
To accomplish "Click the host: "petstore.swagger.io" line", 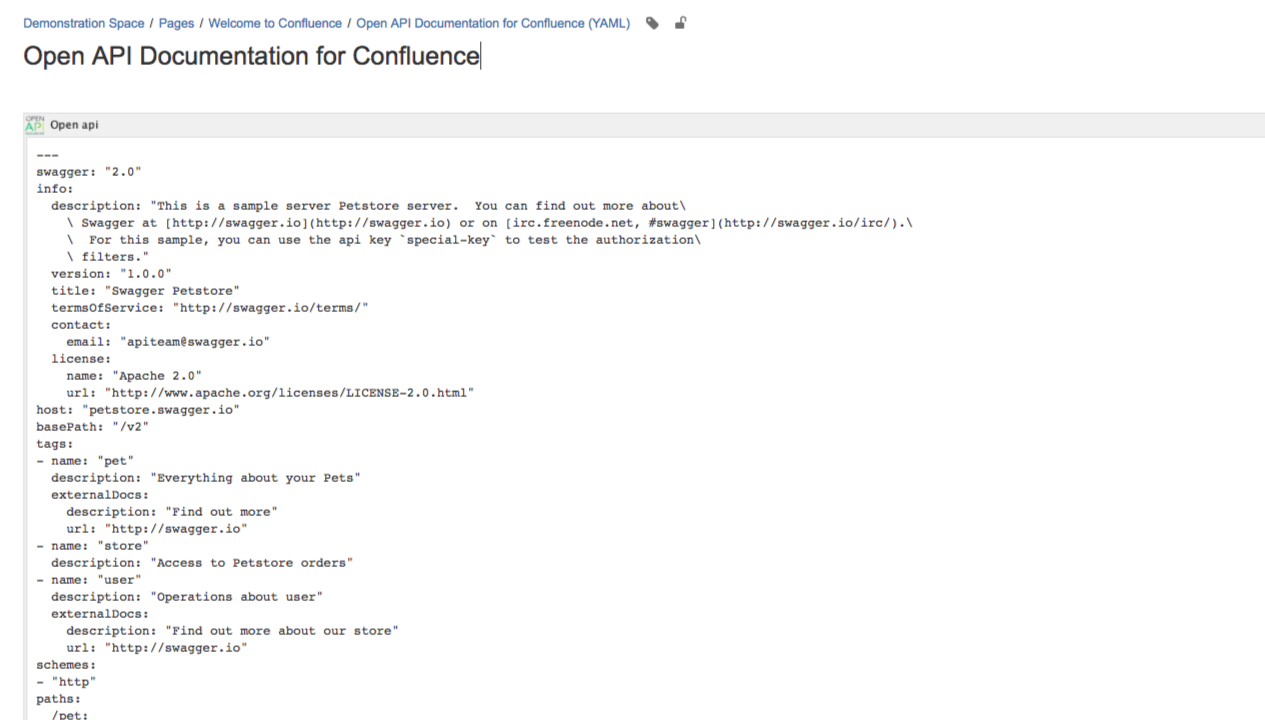I will (138, 409).
